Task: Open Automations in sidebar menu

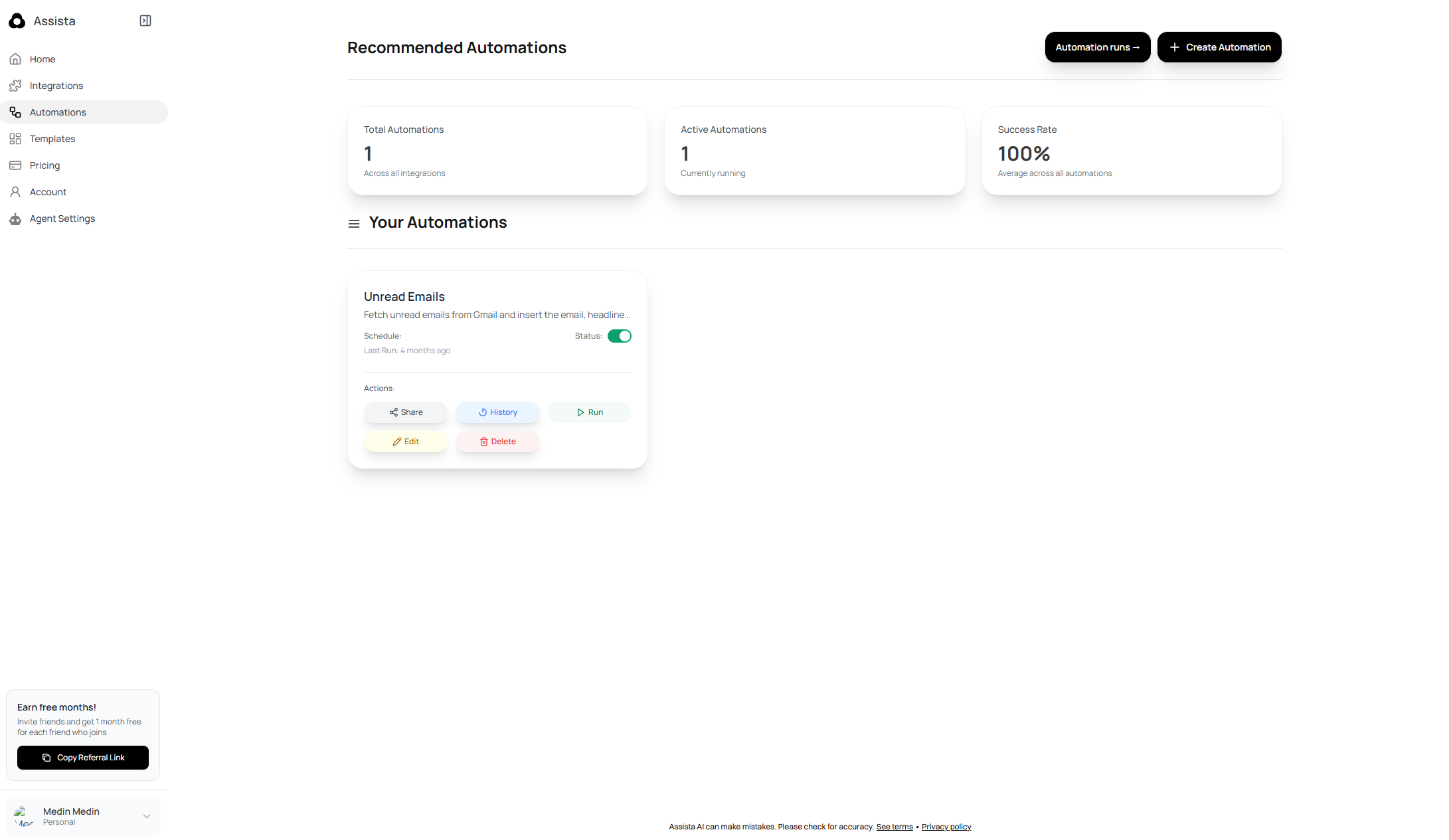Action: pos(58,112)
